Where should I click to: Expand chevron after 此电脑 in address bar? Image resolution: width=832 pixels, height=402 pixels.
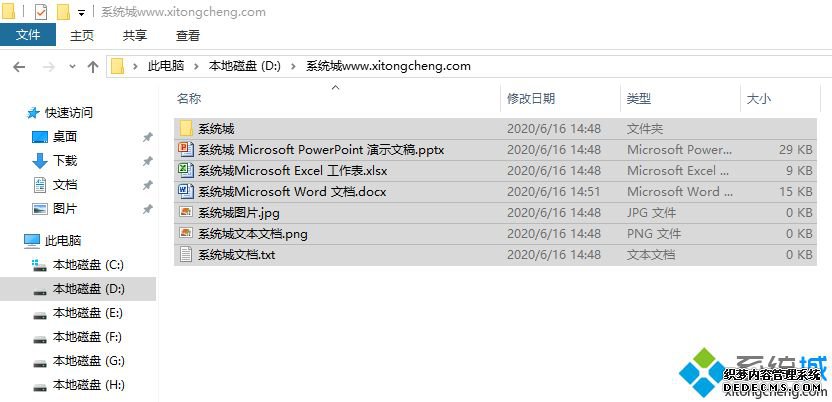coord(196,66)
